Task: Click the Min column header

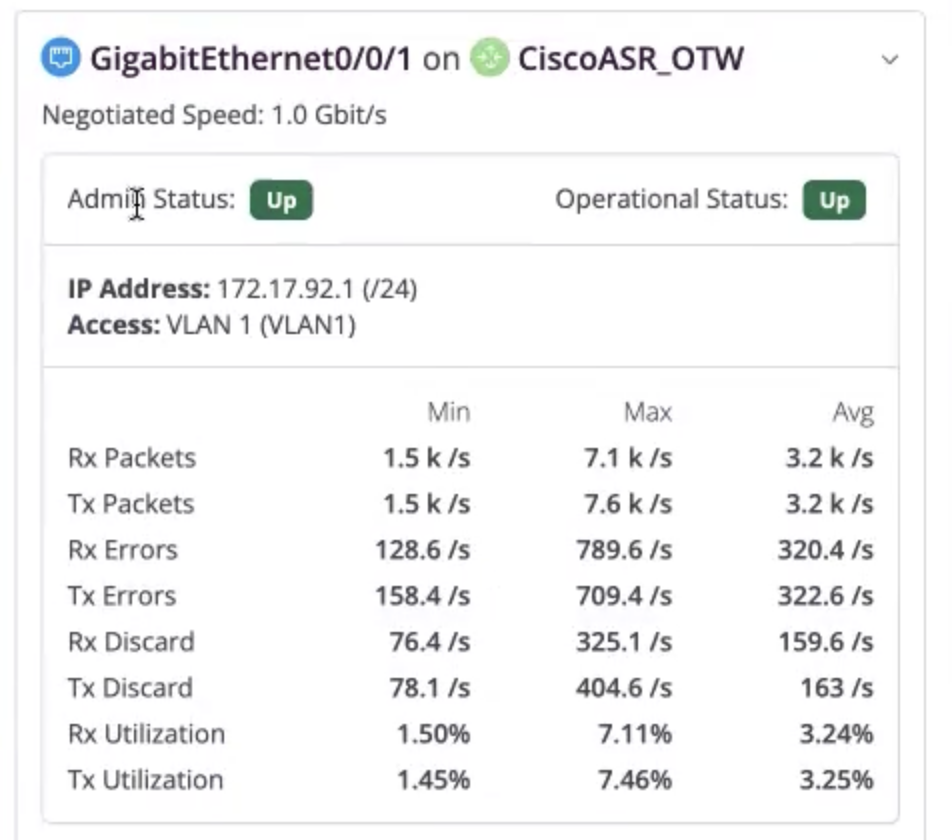Action: [448, 412]
